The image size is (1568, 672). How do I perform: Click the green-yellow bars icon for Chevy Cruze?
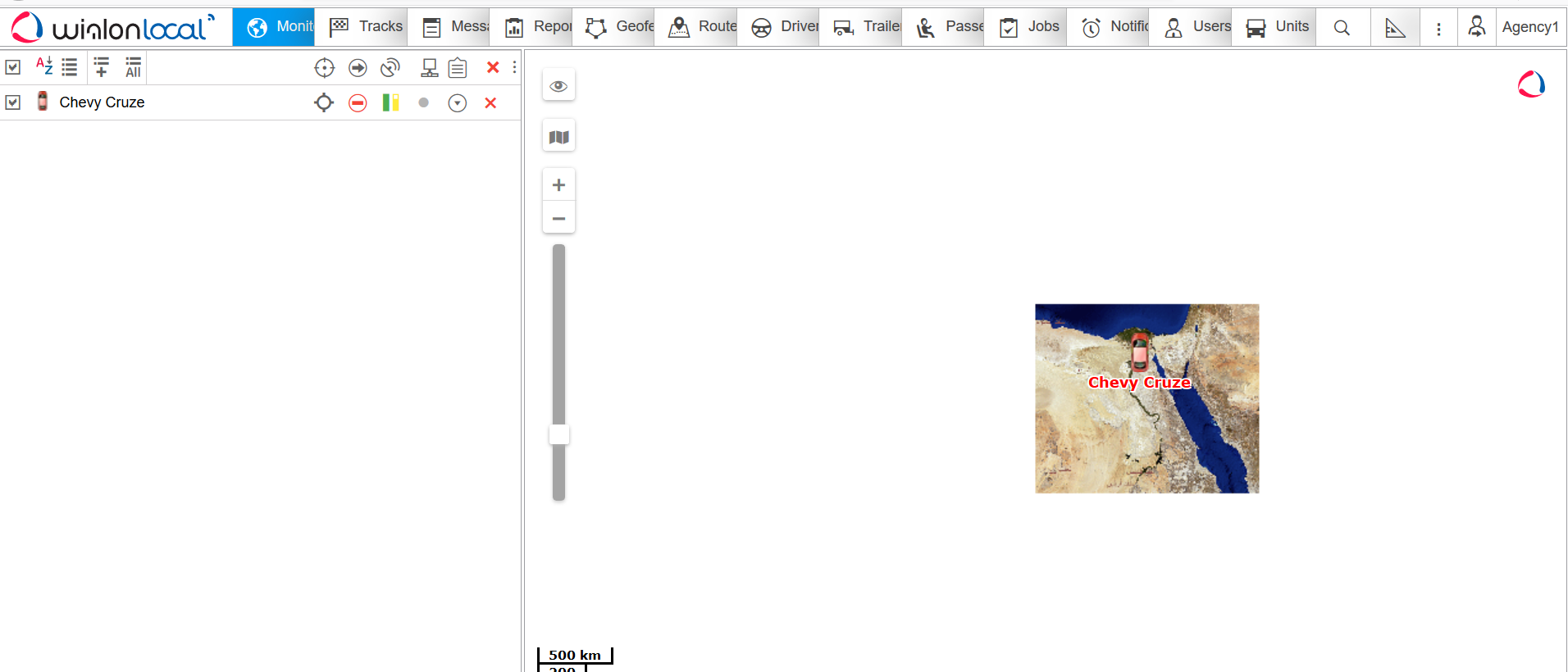390,102
